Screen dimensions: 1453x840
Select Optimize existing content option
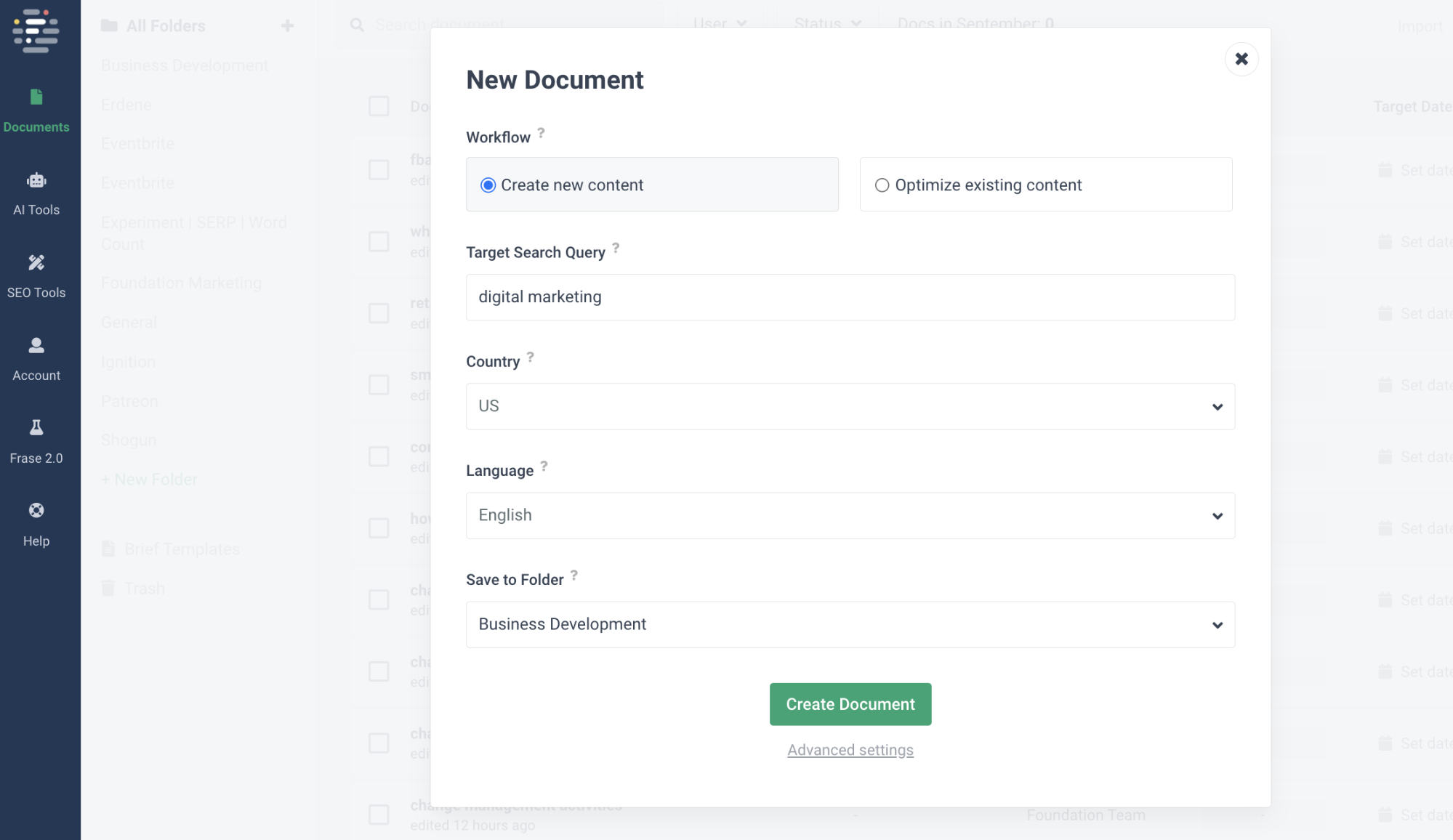[x=882, y=185]
